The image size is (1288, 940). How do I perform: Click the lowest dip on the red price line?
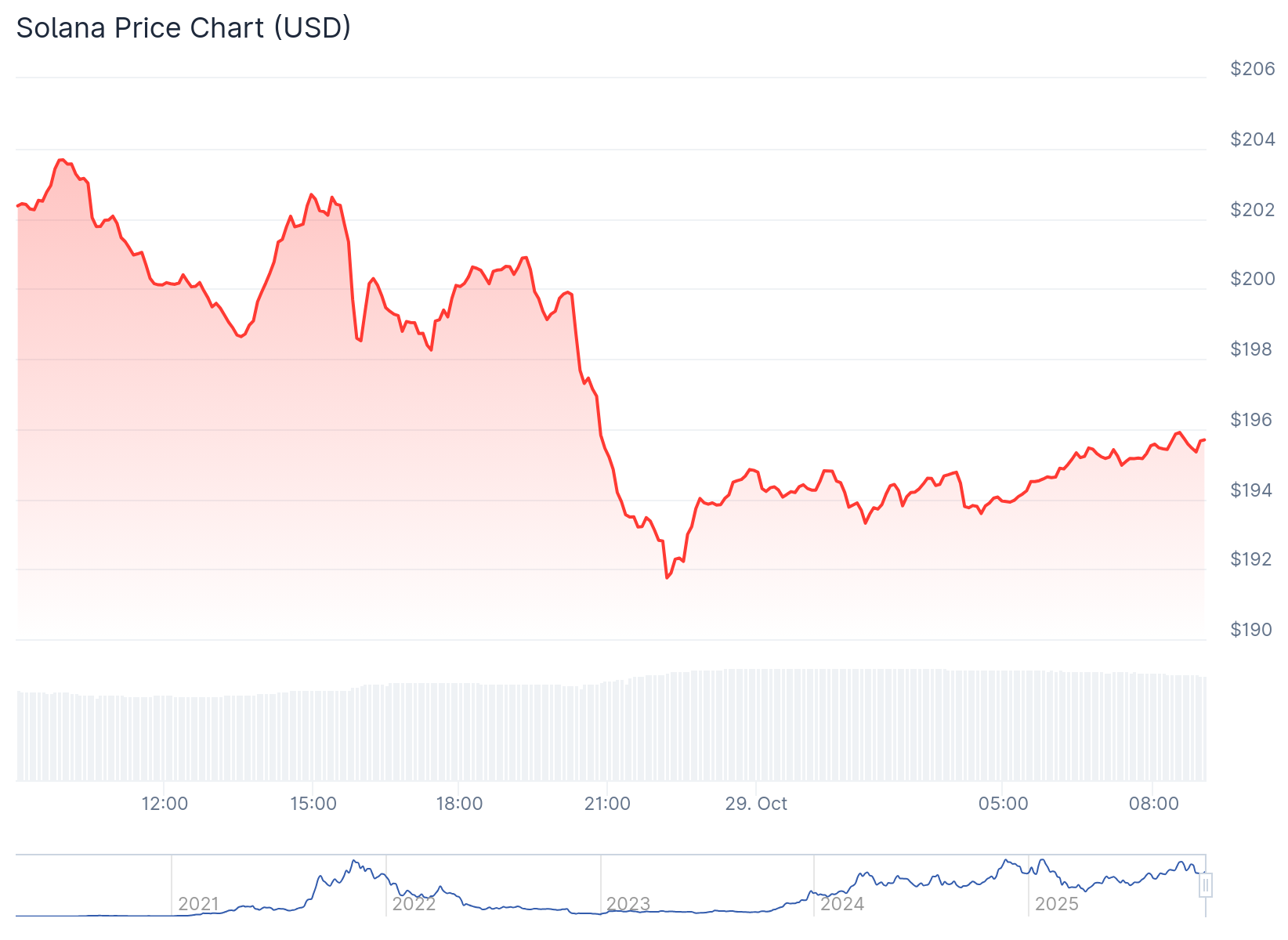coord(667,577)
